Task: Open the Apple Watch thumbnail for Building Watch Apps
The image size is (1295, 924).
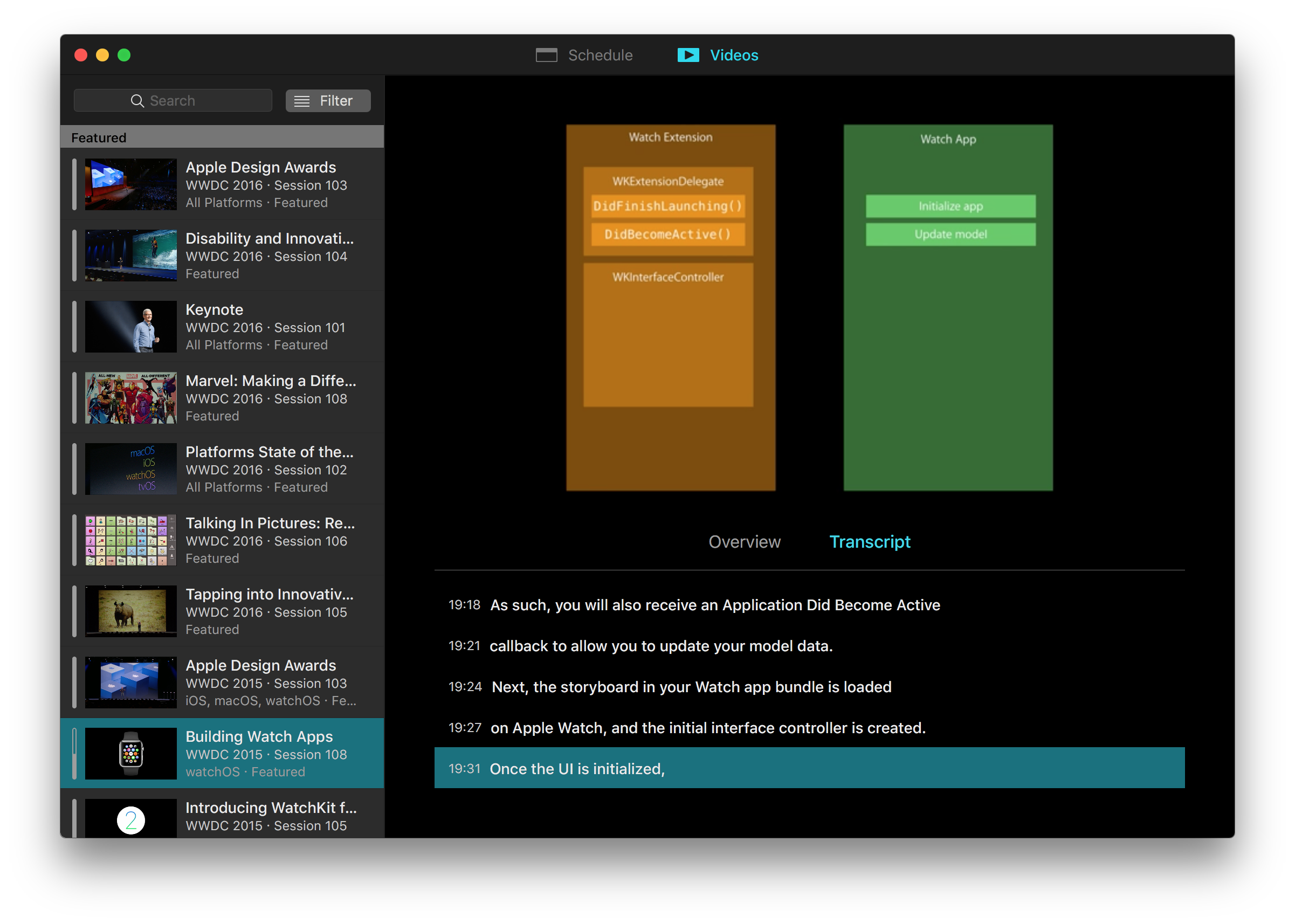Action: 131,753
